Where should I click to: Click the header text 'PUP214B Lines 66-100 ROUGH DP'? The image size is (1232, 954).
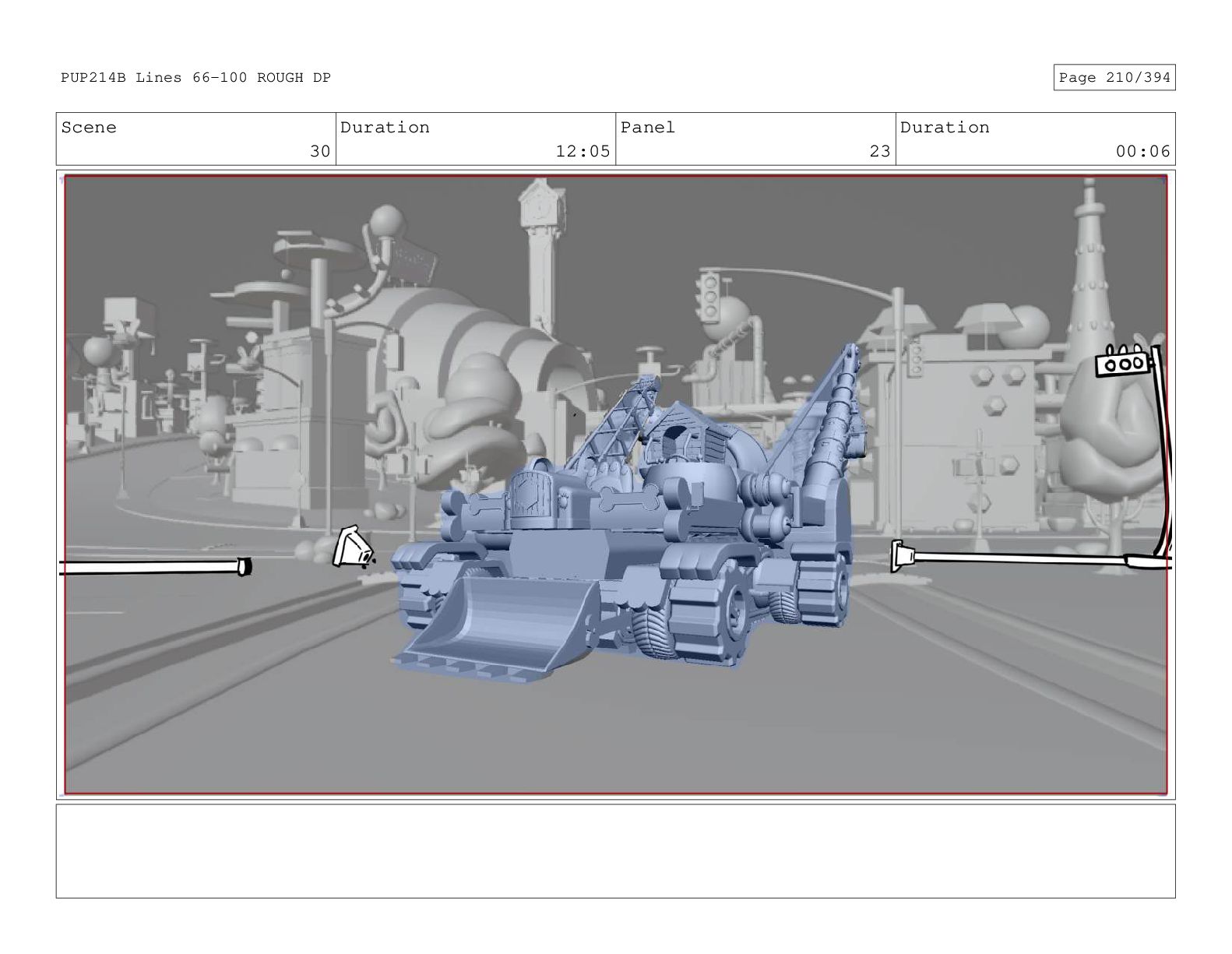pyautogui.click(x=195, y=78)
